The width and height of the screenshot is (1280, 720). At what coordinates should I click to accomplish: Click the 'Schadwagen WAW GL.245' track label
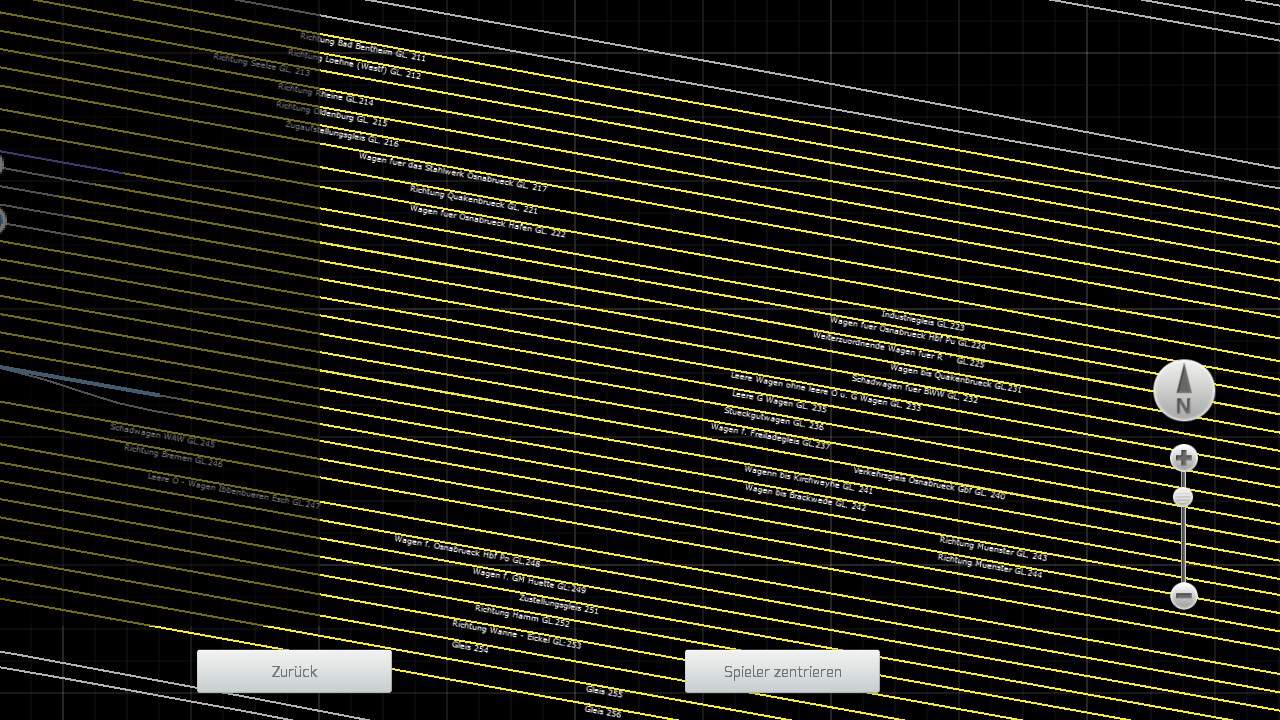163,435
